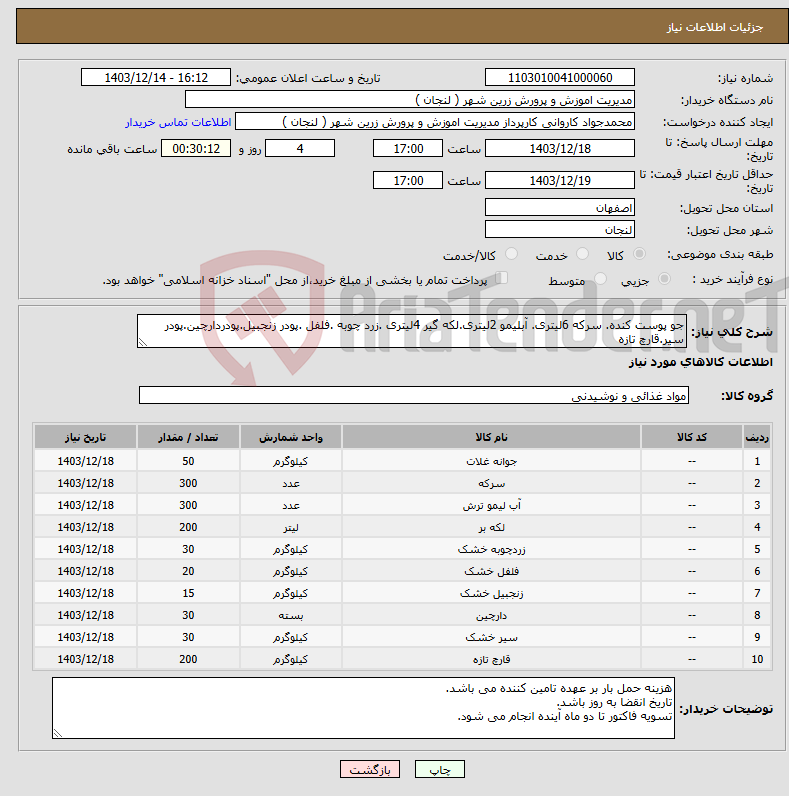The width and height of the screenshot is (789, 796).
Task: Select the کالا/خدمت radio button
Action: [x=511, y=254]
